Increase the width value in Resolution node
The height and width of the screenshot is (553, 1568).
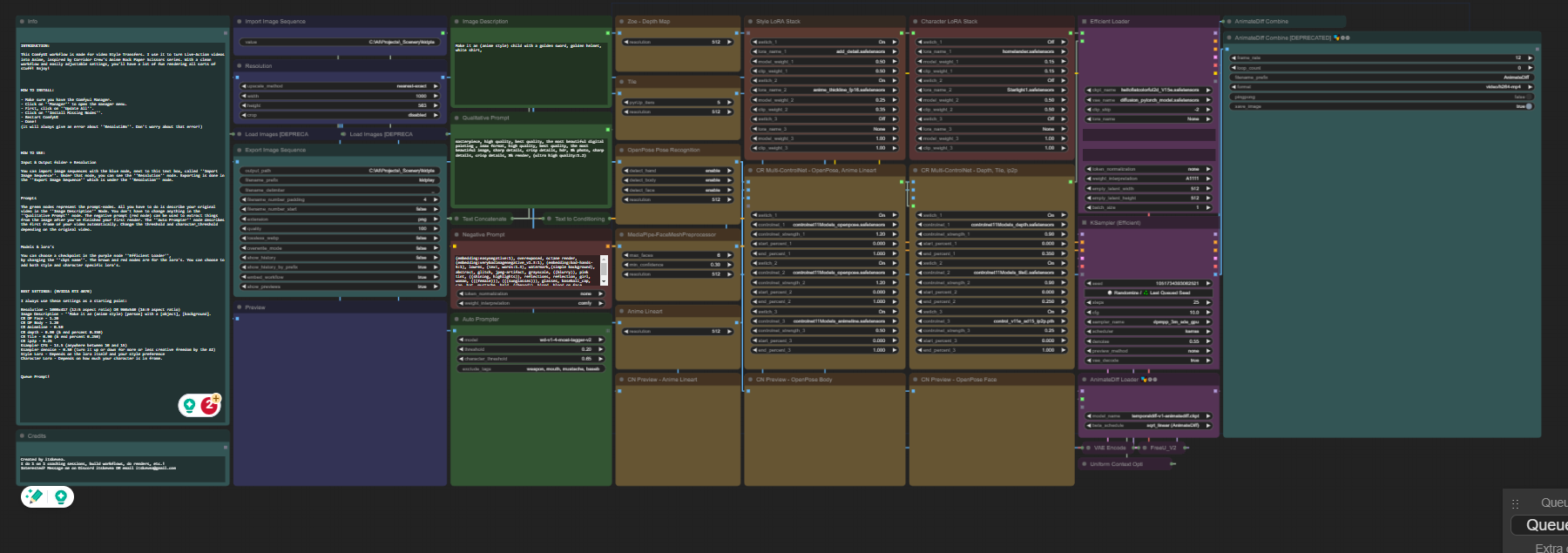click(x=435, y=96)
